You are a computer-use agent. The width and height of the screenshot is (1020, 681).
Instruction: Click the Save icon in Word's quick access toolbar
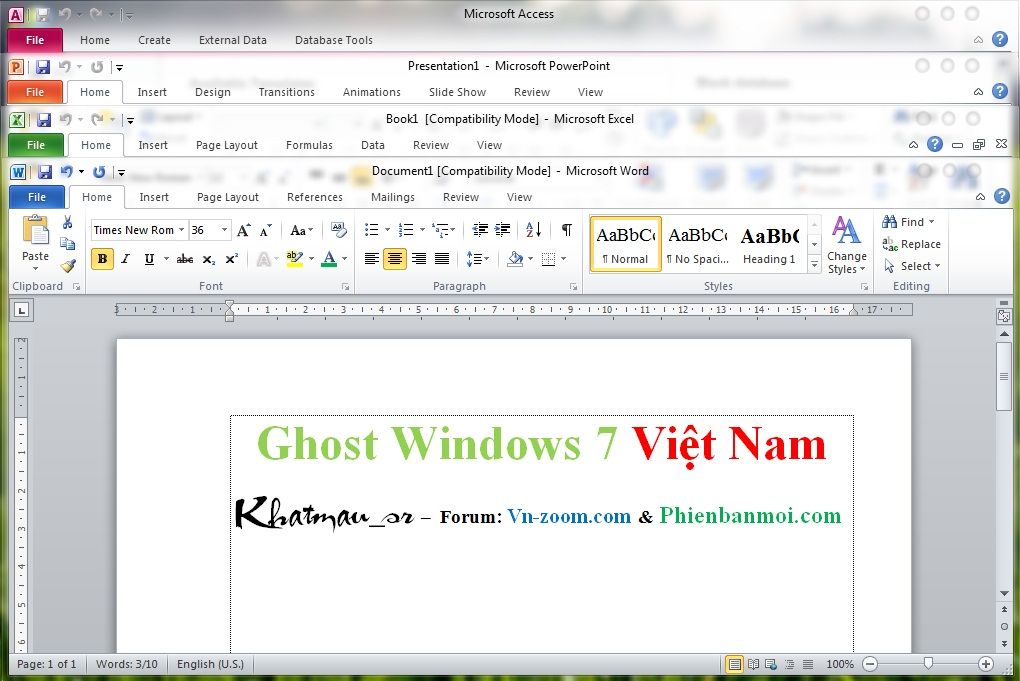pyautogui.click(x=44, y=172)
